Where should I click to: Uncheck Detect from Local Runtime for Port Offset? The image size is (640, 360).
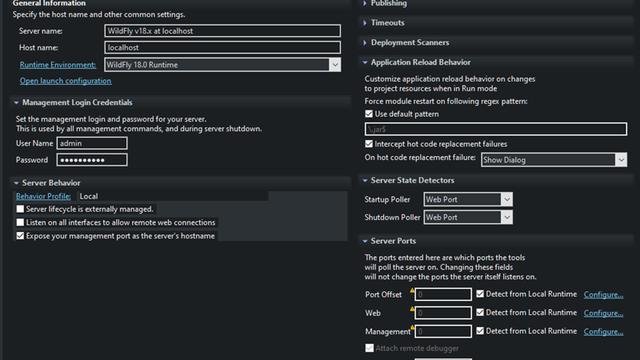point(480,294)
